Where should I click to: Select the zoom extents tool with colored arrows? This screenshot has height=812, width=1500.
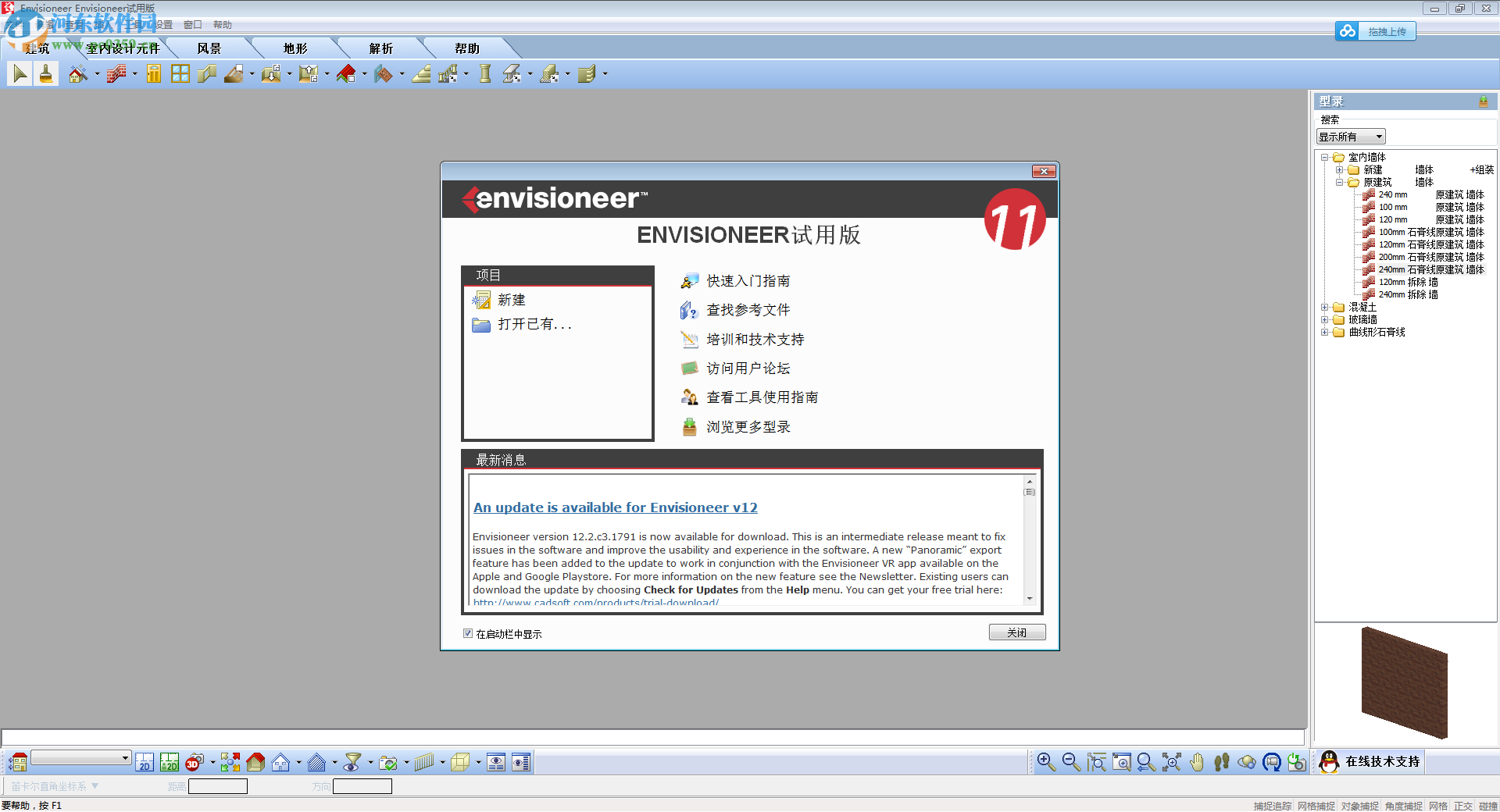click(x=231, y=763)
